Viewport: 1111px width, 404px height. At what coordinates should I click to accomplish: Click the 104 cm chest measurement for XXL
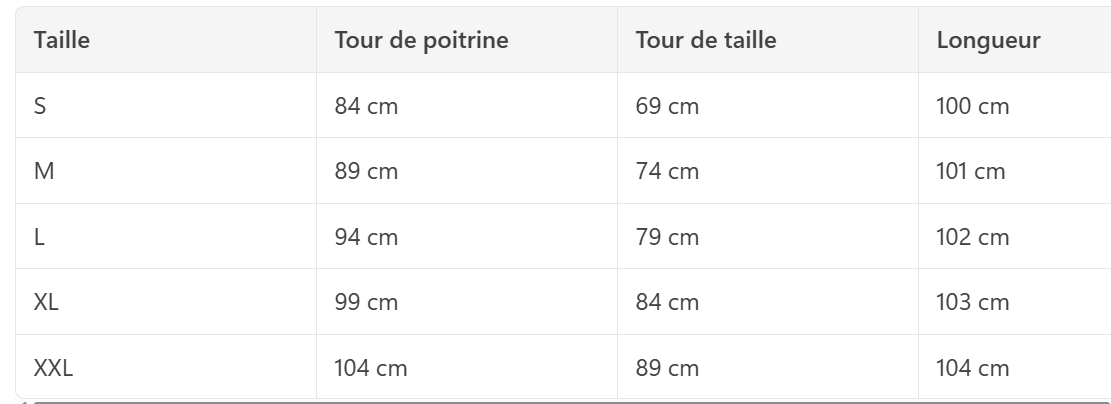467,367
